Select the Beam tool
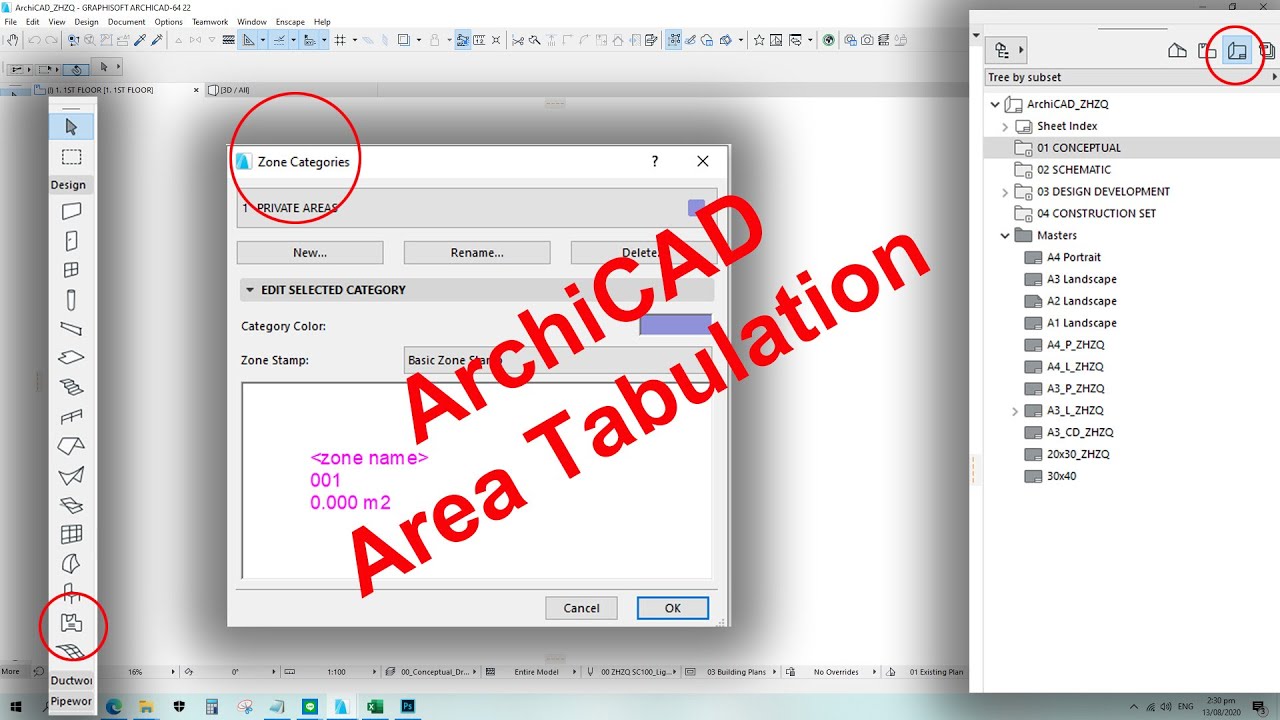Screen dimensions: 1280x720 click(x=71, y=329)
